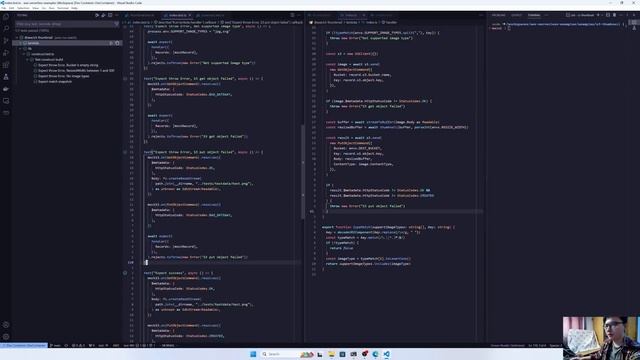Switch to the PROBLEMS panel tab
The width and height of the screenshot is (640, 360).
[498, 15]
